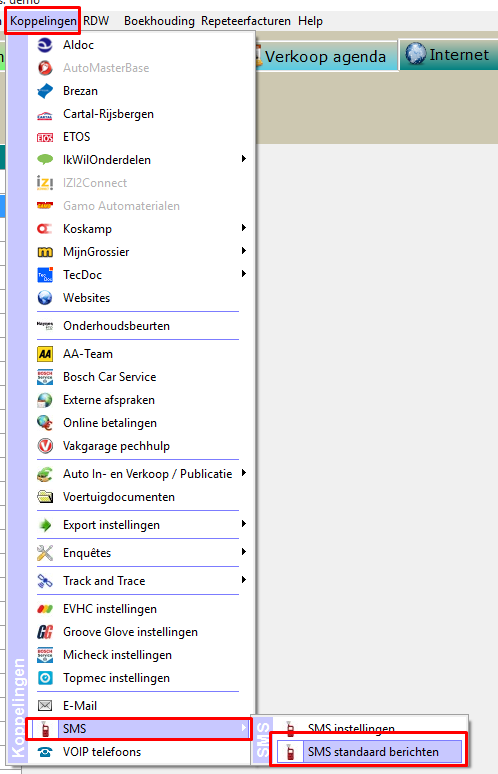Open the RDW menu
The image size is (498, 774).
96,21
